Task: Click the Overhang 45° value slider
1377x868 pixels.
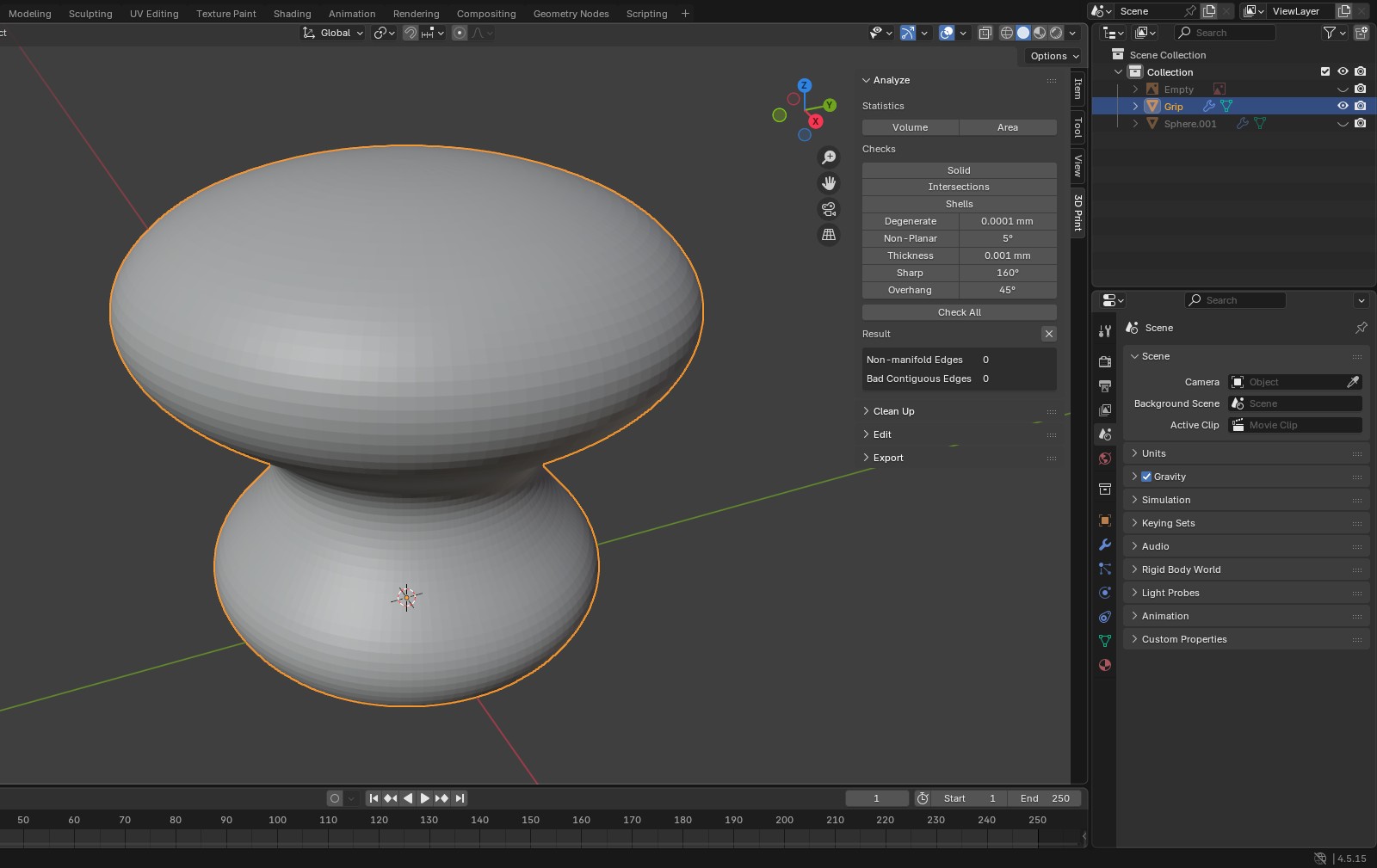Action: pos(1008,290)
